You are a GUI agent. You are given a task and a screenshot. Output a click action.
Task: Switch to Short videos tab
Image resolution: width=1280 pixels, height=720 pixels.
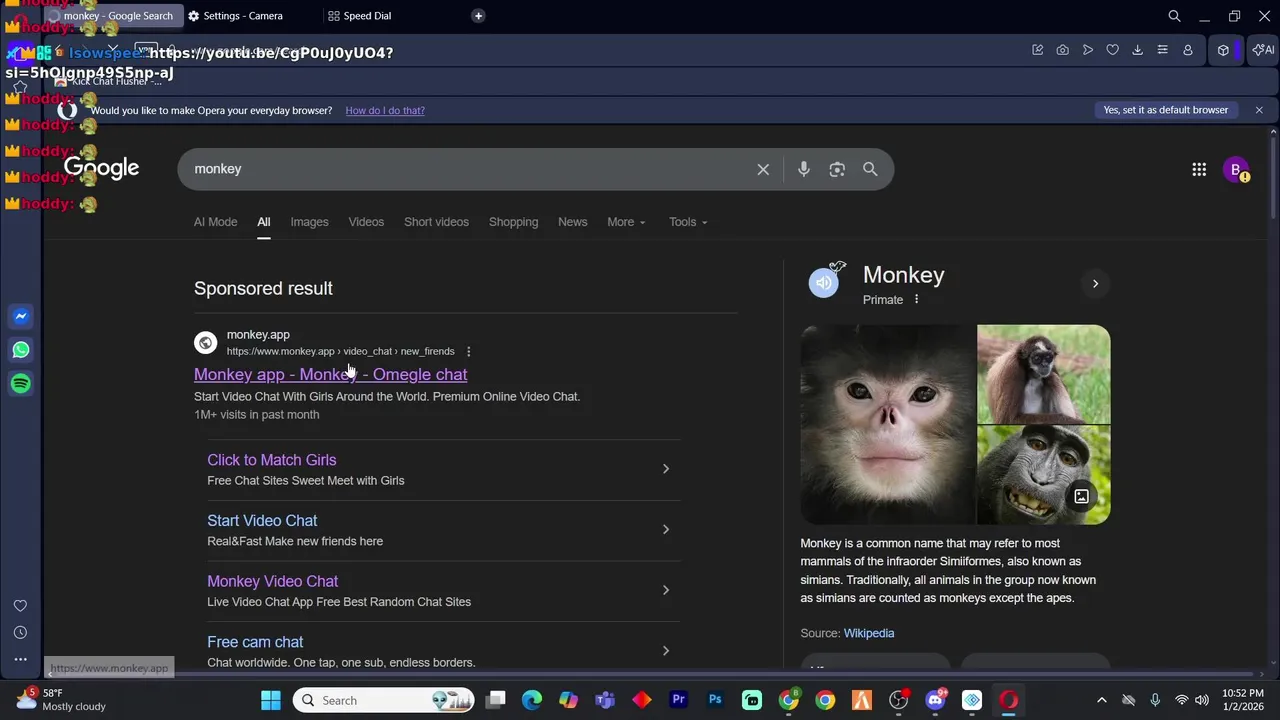click(436, 222)
